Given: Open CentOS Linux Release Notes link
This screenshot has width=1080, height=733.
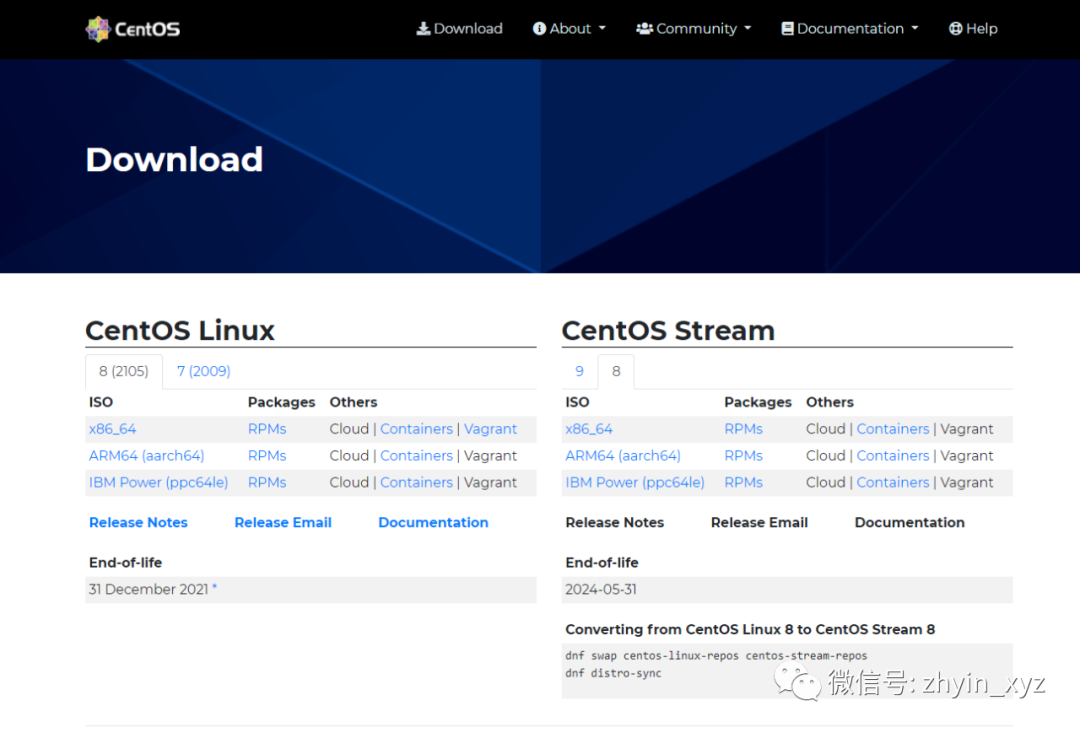Looking at the screenshot, I should click(138, 522).
